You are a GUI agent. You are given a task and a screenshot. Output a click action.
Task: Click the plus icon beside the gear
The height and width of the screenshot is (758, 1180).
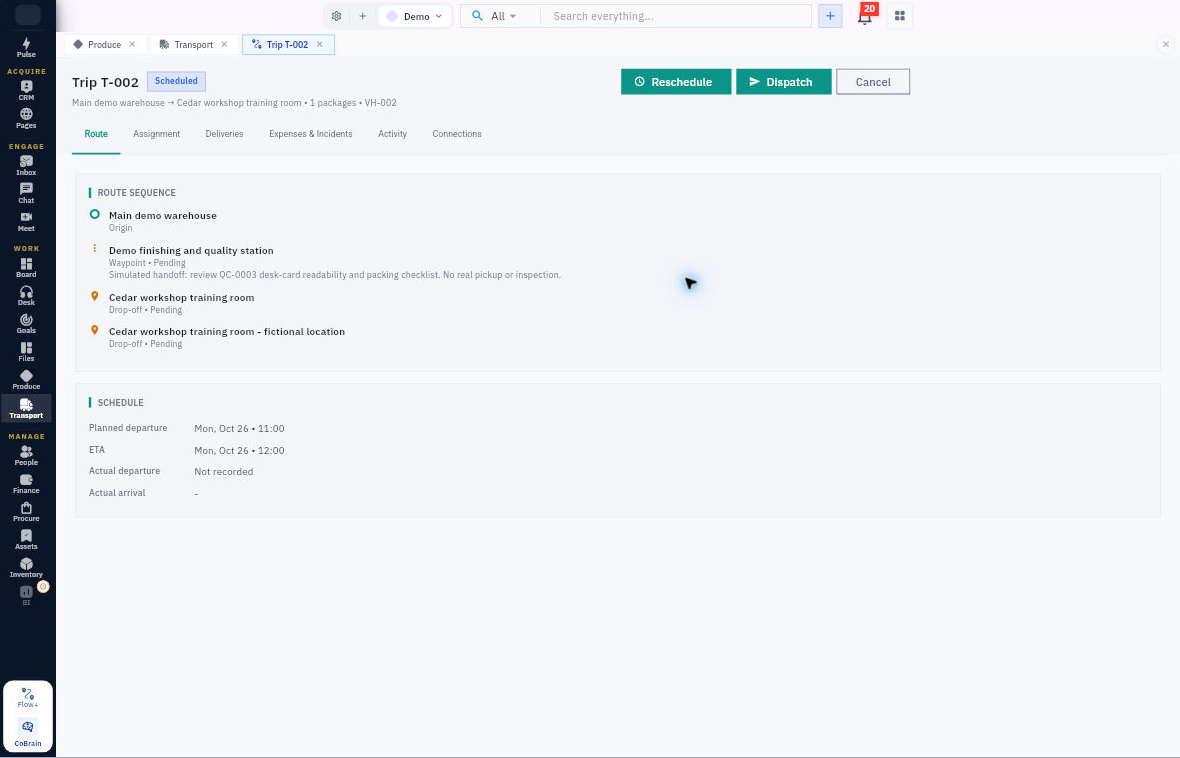click(362, 16)
